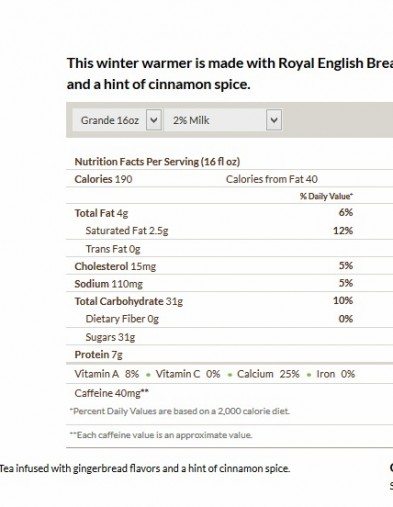Click the Calories 190 label
Image resolution: width=393 pixels, height=507 pixels.
(x=103, y=179)
